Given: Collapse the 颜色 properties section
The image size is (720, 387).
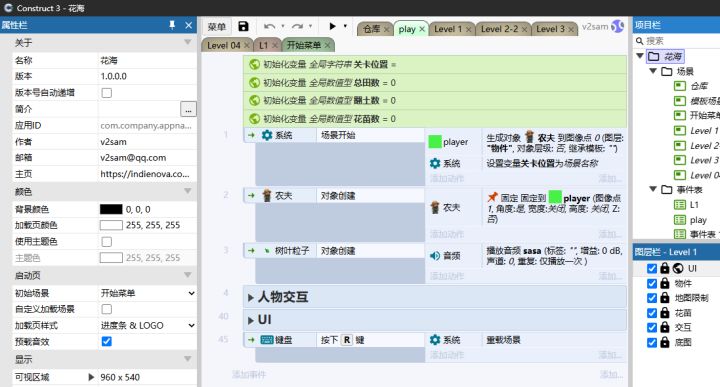Looking at the screenshot, I should coord(188,191).
